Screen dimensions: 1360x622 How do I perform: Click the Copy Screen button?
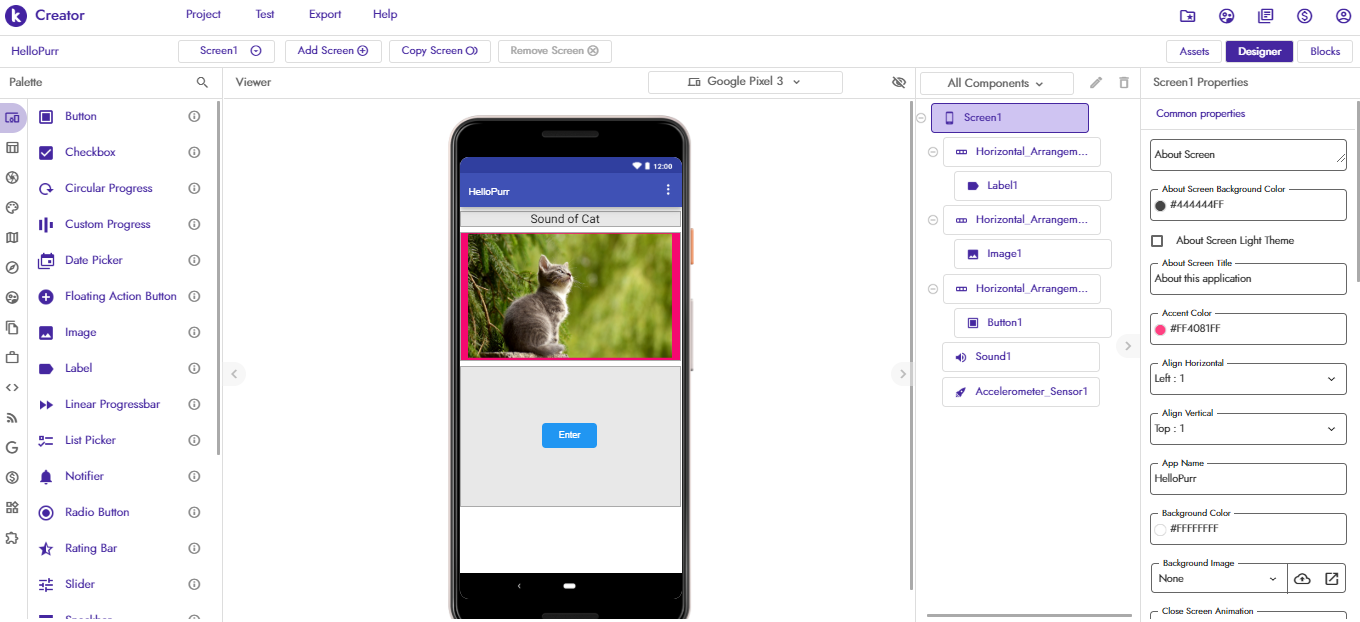[x=440, y=51]
